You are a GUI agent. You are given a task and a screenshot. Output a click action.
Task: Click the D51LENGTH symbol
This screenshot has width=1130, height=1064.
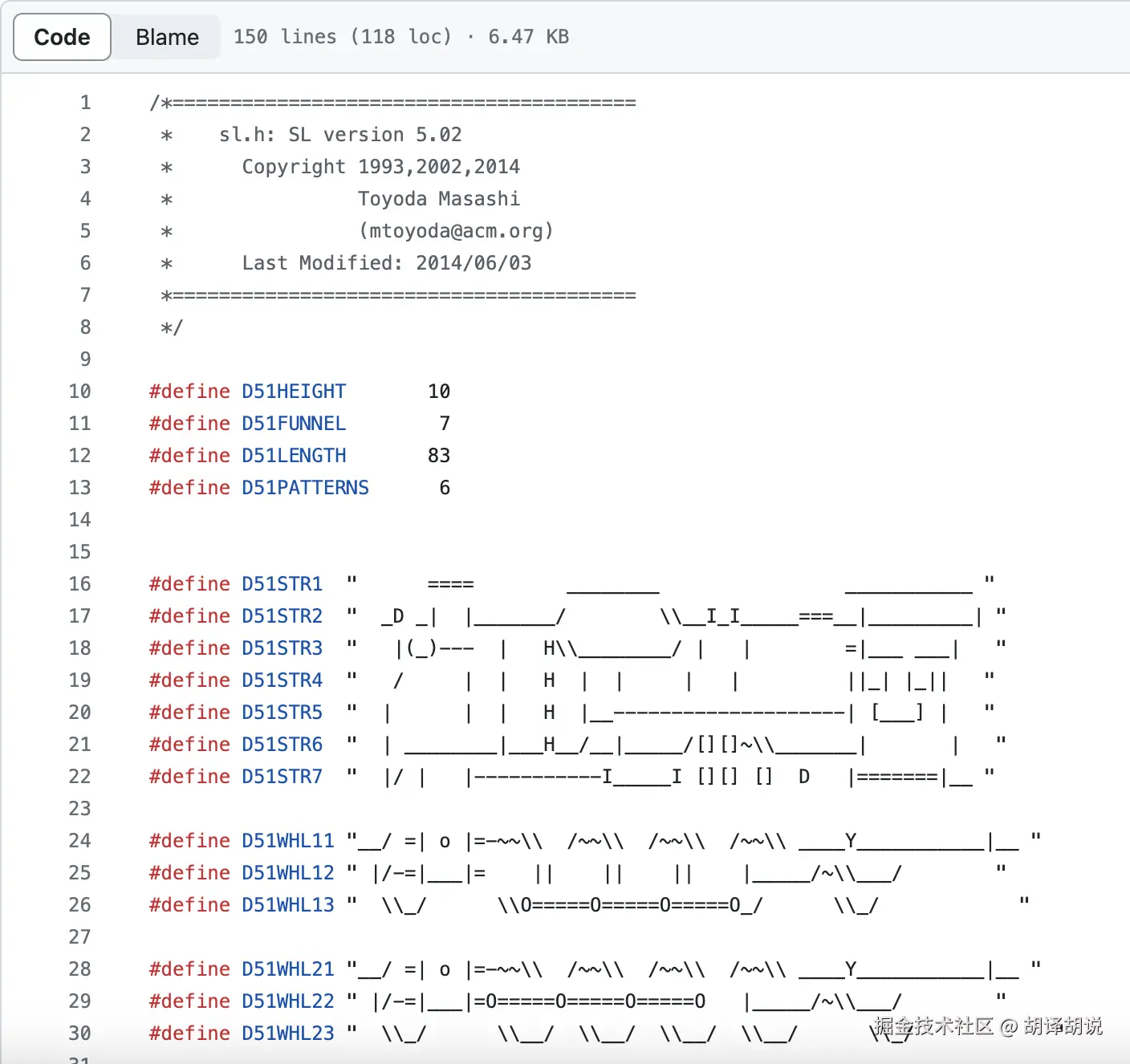coord(294,456)
